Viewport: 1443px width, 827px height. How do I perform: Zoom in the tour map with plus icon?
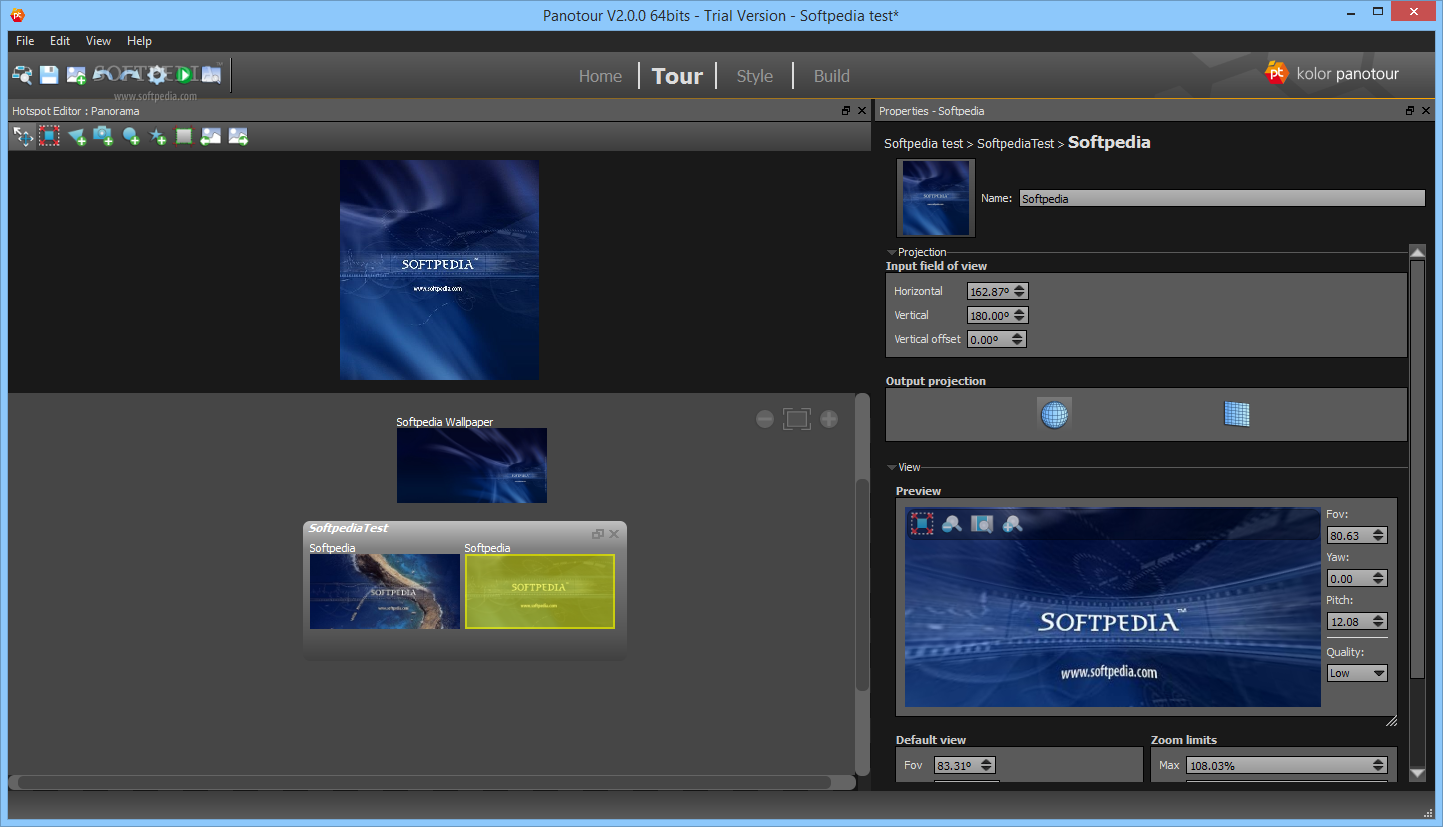(x=829, y=419)
